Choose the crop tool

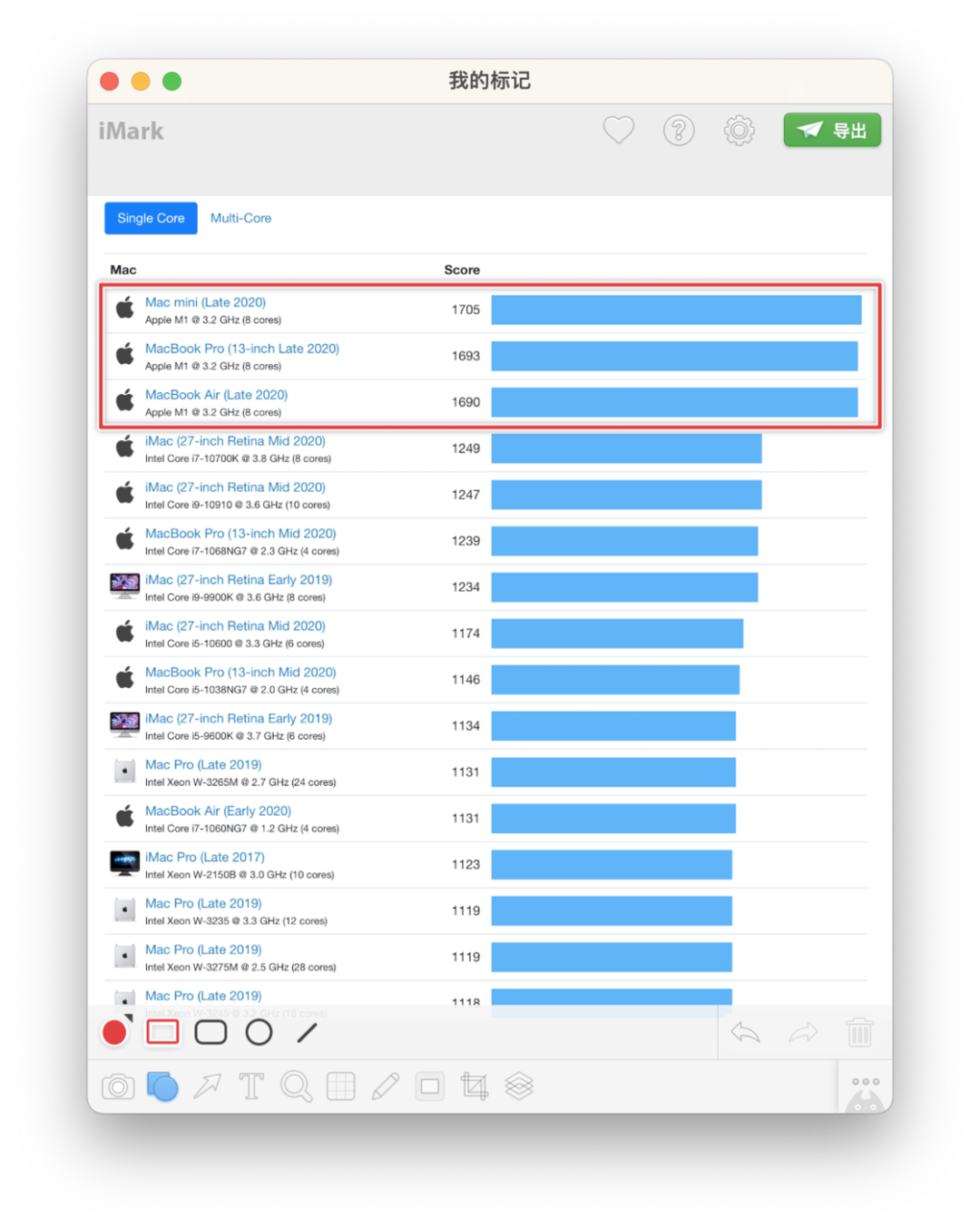474,1086
